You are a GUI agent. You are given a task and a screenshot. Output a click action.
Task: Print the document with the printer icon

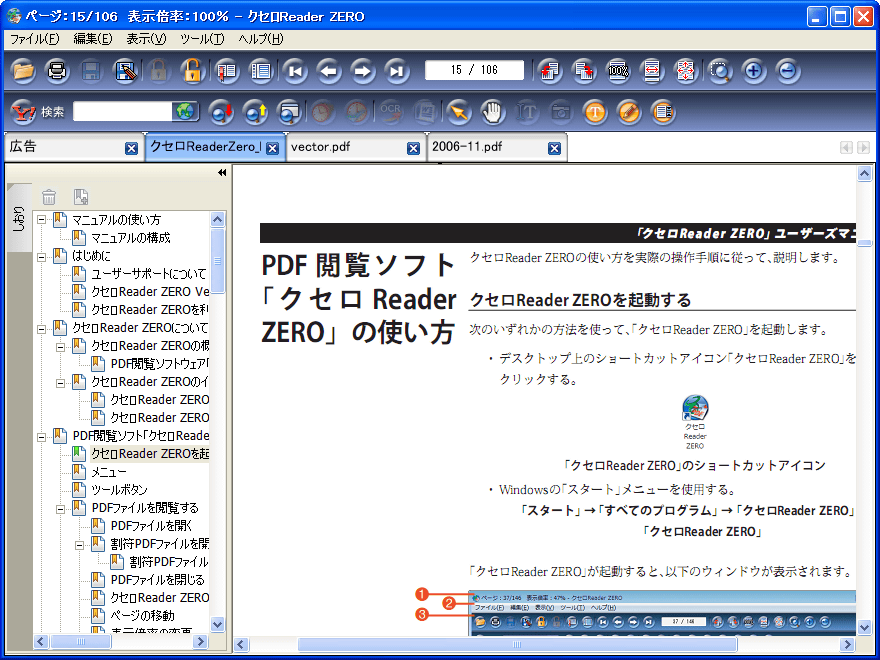click(x=57, y=71)
